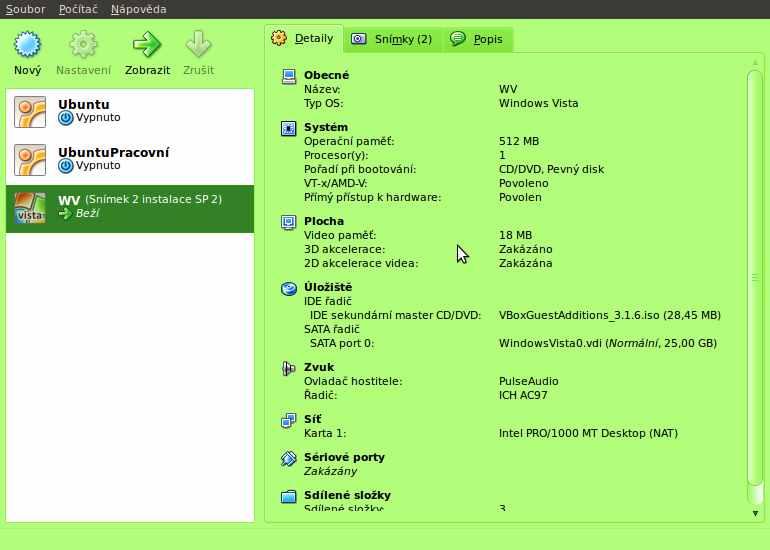Click the Popis tab speech bubble icon
This screenshot has width=770, height=550.
(x=458, y=38)
